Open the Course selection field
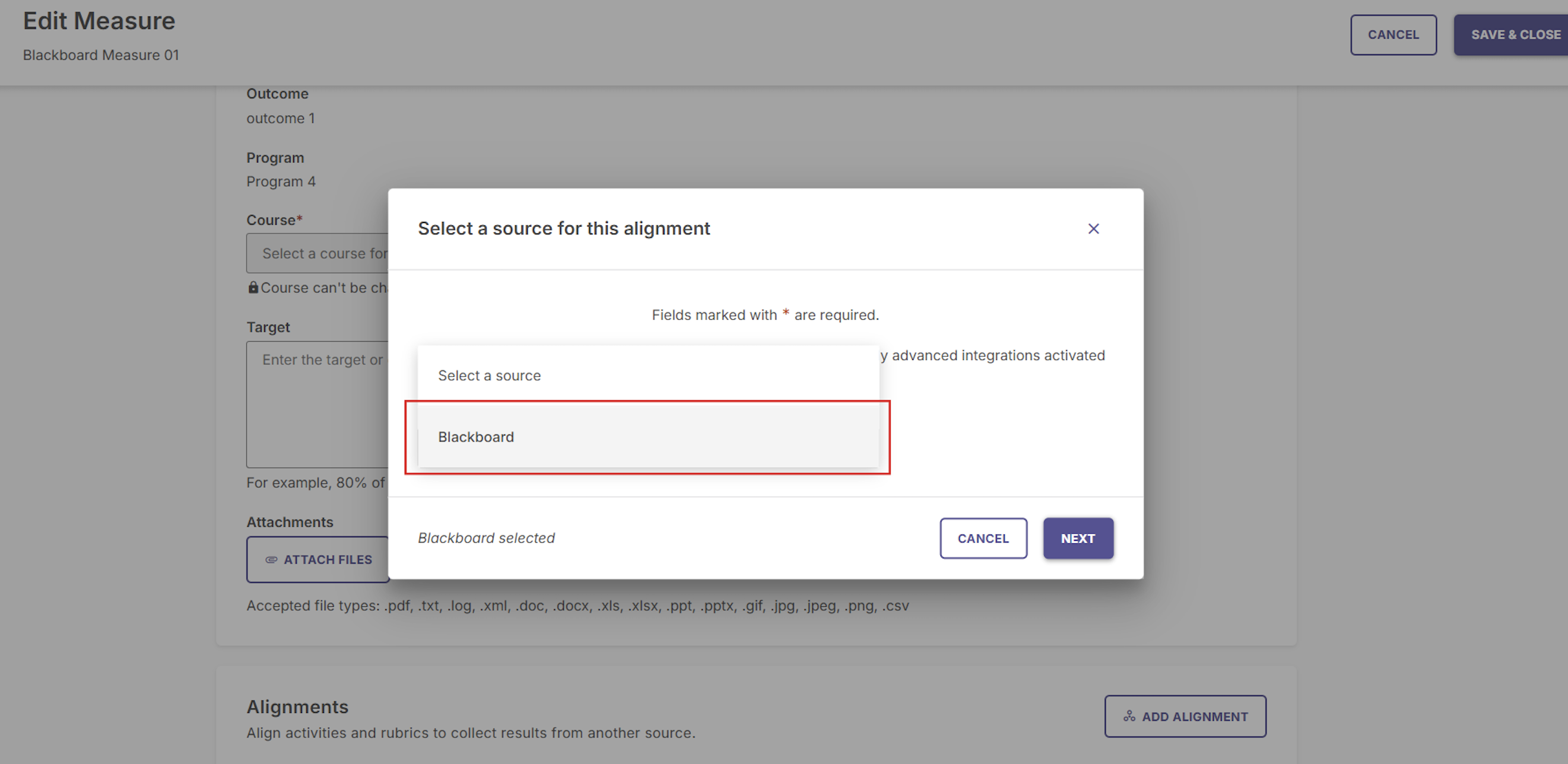The image size is (1568, 764). [x=317, y=253]
